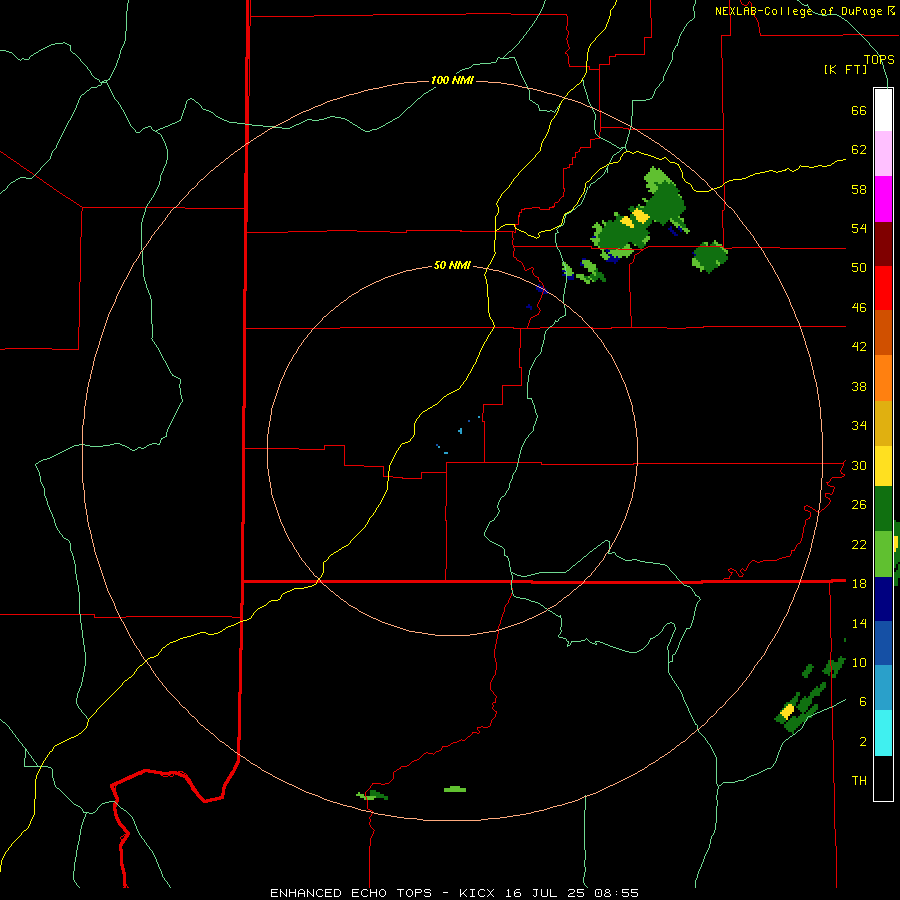Viewport: 900px width, 900px height.
Task: Click the dark red 50-54 kft legend swatch
Action: click(x=883, y=244)
